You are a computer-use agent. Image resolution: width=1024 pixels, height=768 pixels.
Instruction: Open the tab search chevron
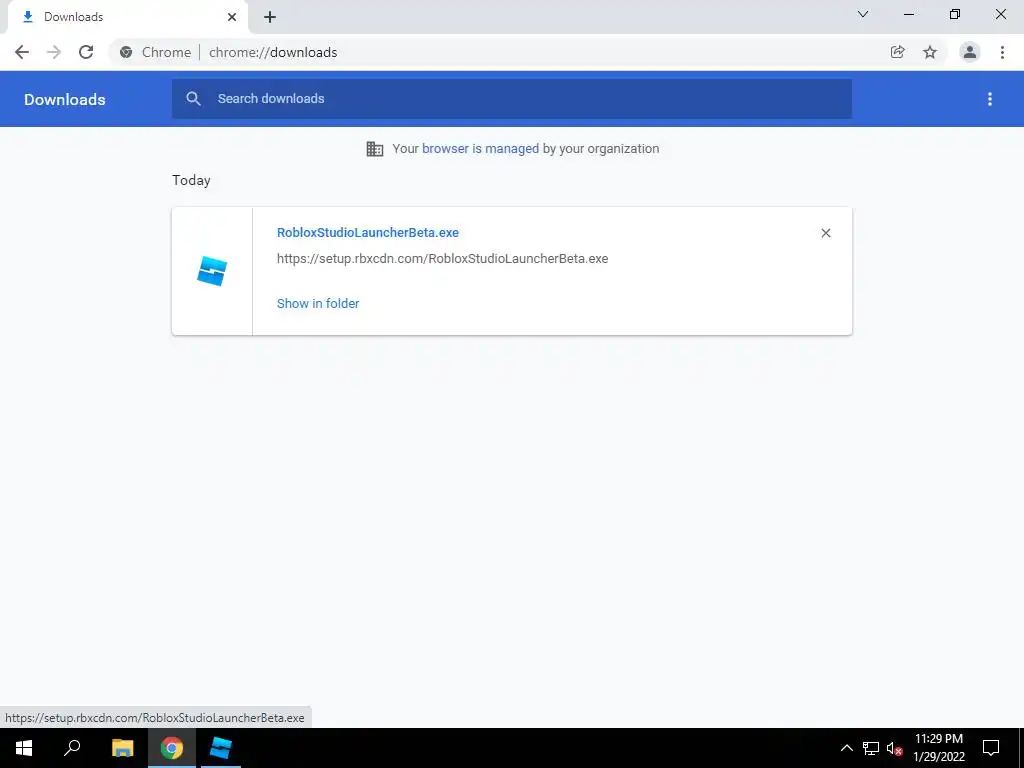pyautogui.click(x=863, y=14)
